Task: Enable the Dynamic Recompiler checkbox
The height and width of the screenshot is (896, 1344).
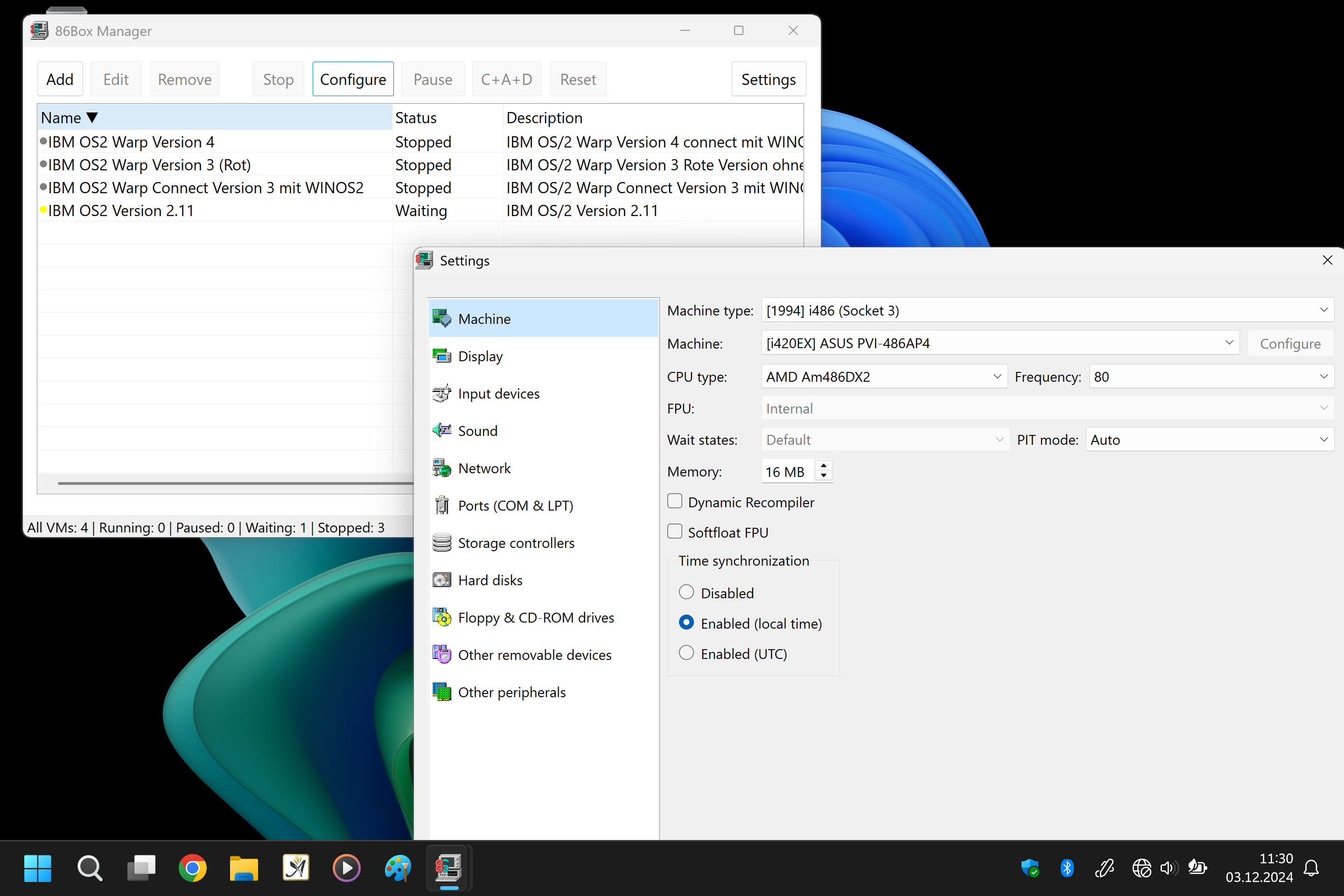Action: [675, 501]
